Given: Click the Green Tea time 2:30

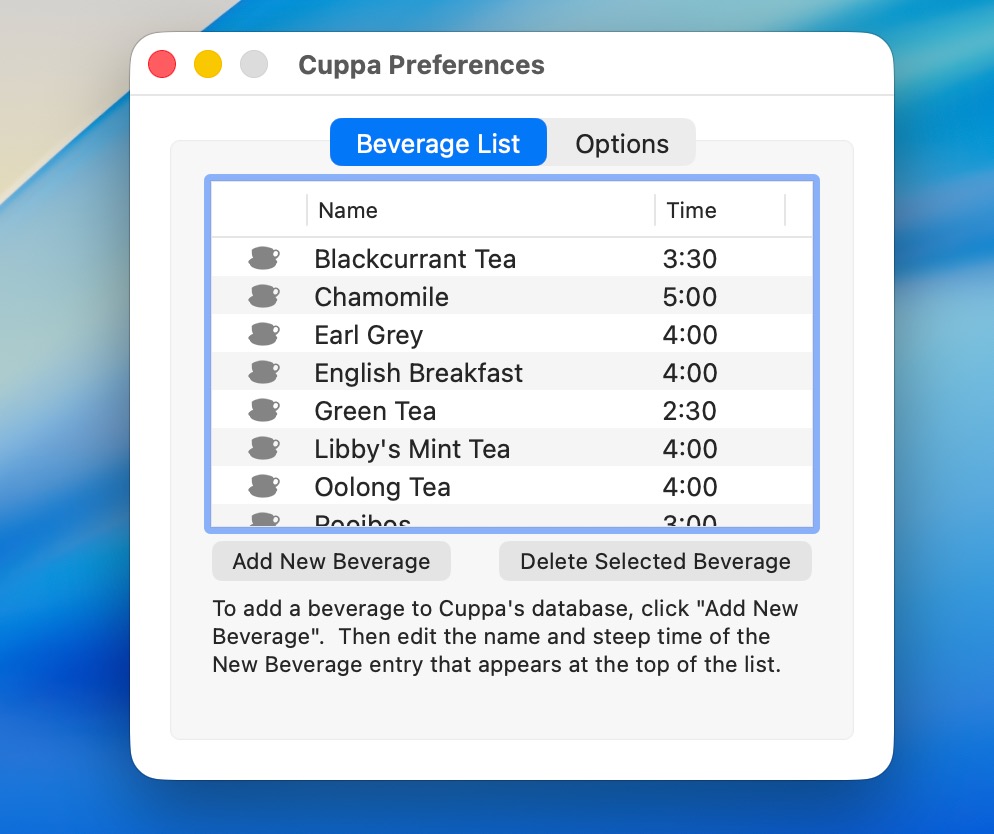Looking at the screenshot, I should pyautogui.click(x=690, y=411).
